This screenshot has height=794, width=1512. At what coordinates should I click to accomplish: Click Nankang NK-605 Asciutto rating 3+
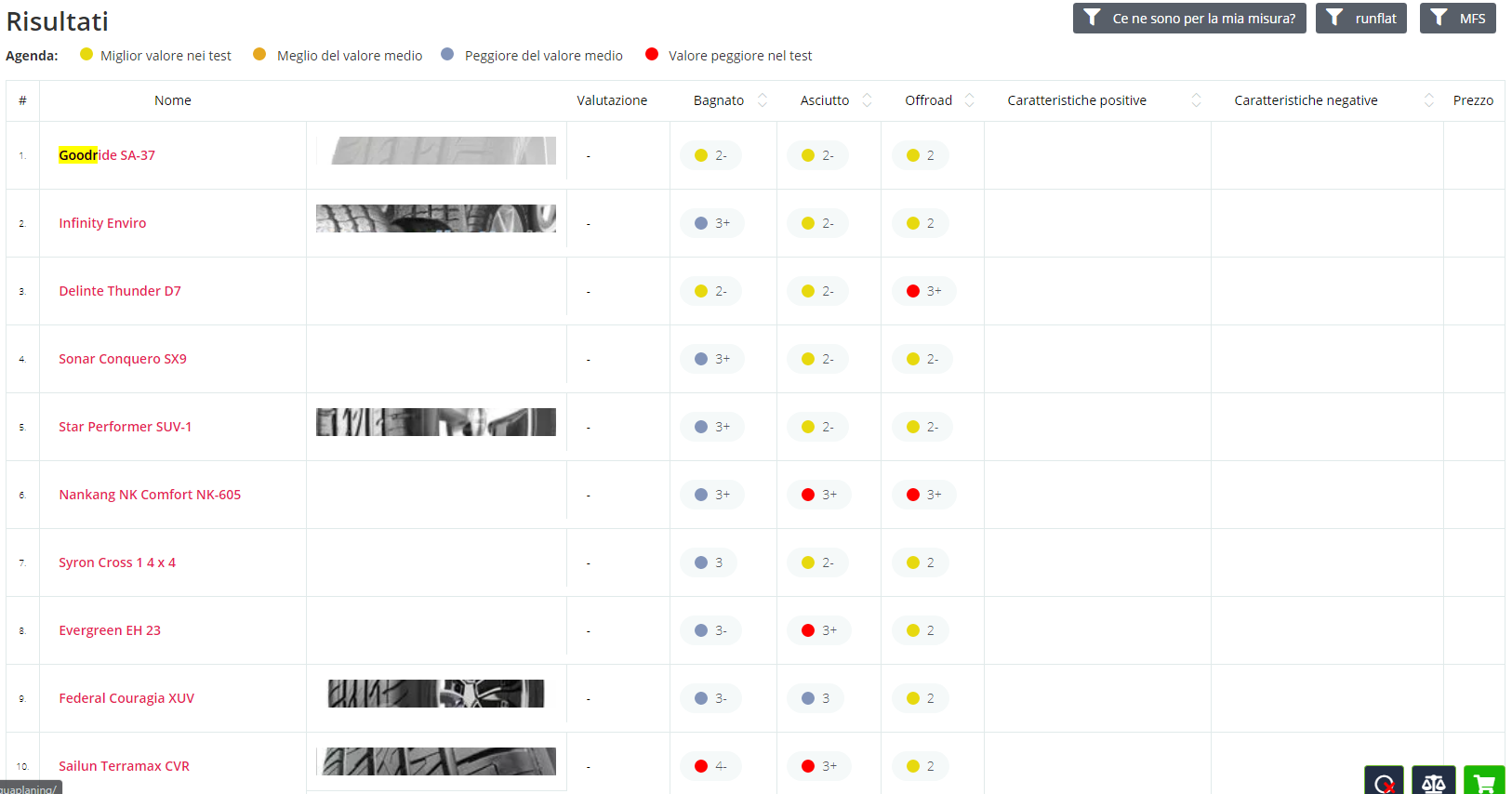click(x=819, y=495)
